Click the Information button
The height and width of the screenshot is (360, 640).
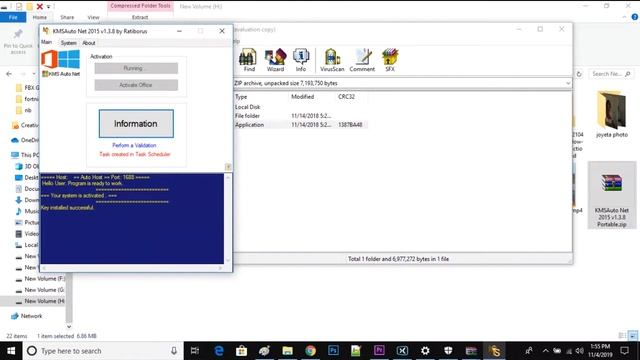click(x=136, y=123)
